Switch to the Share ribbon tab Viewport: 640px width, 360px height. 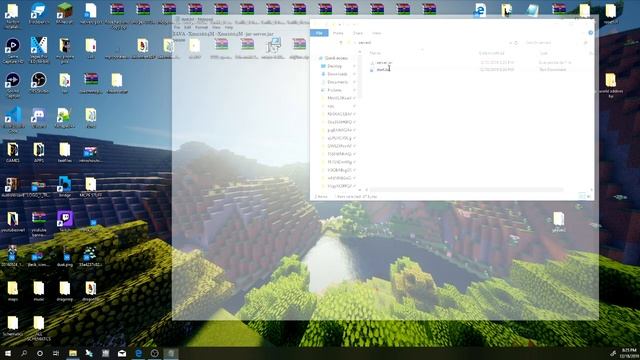click(x=358, y=33)
